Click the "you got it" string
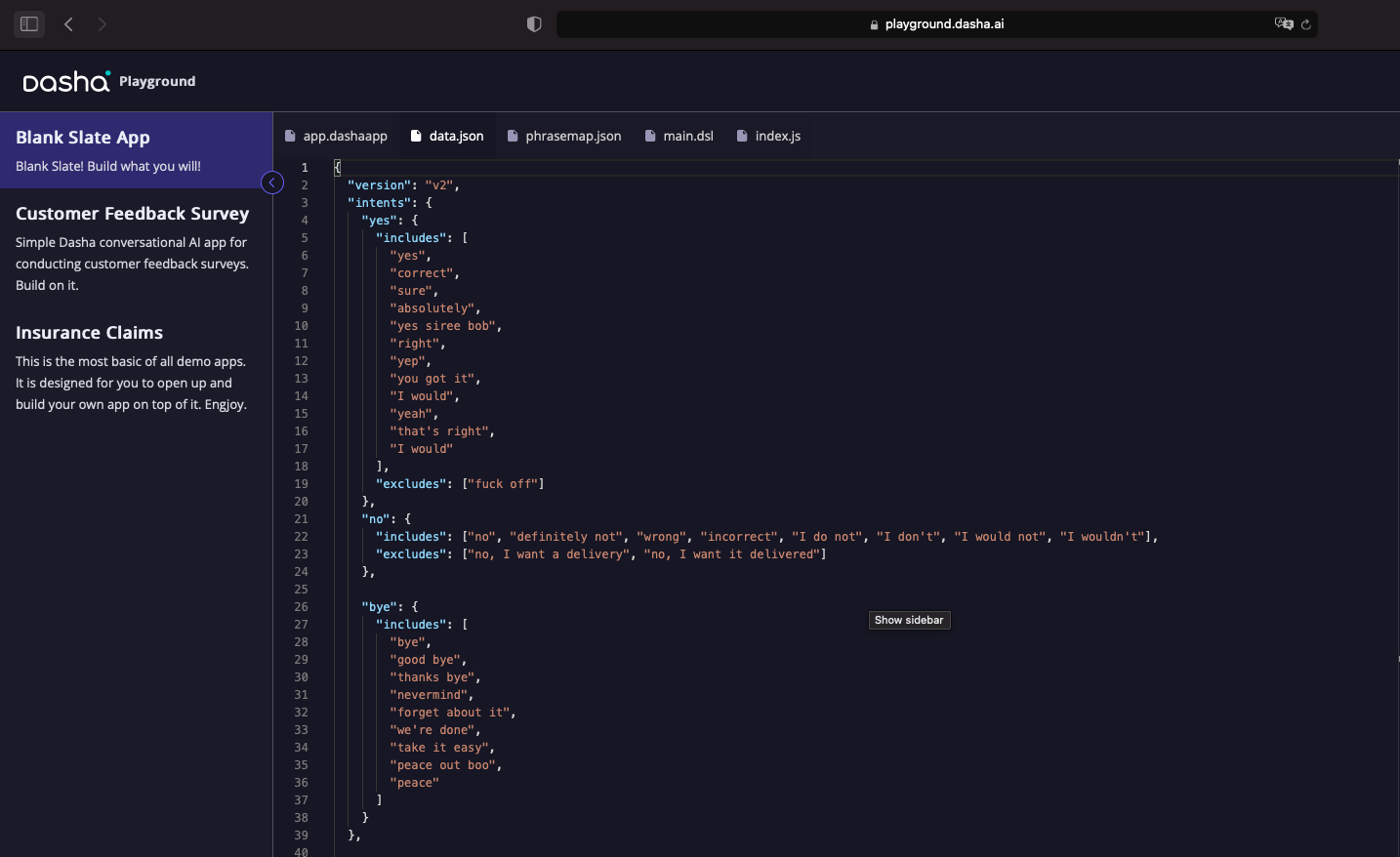Viewport: 1400px width, 857px height. click(432, 379)
